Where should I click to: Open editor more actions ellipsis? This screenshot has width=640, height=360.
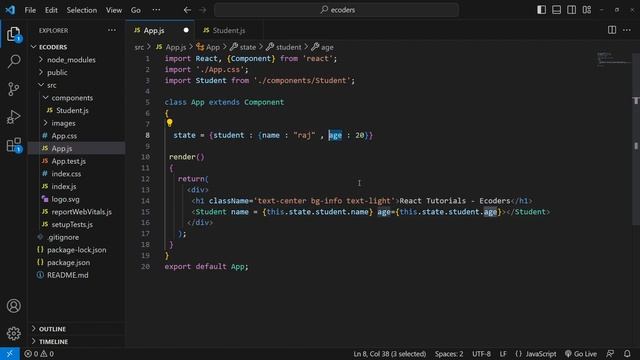click(x=627, y=30)
